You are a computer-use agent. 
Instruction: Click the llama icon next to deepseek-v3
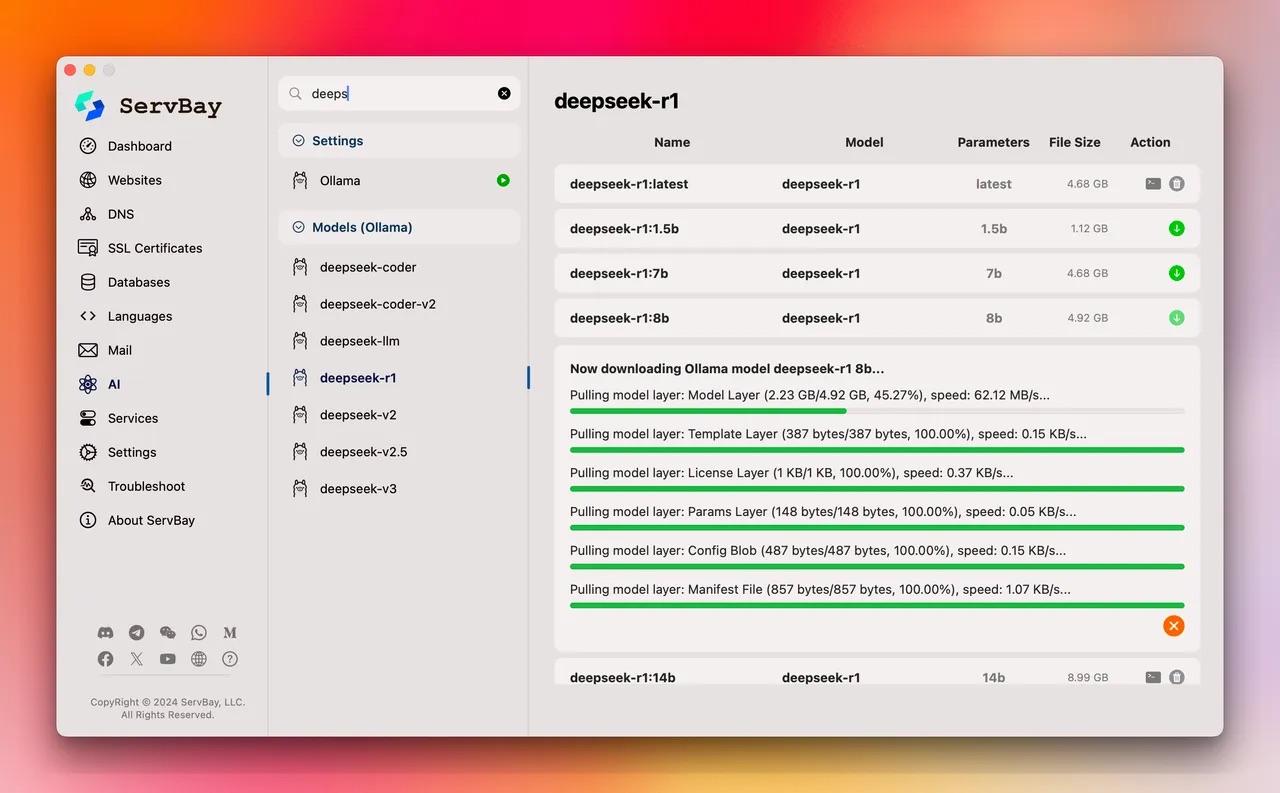(299, 489)
